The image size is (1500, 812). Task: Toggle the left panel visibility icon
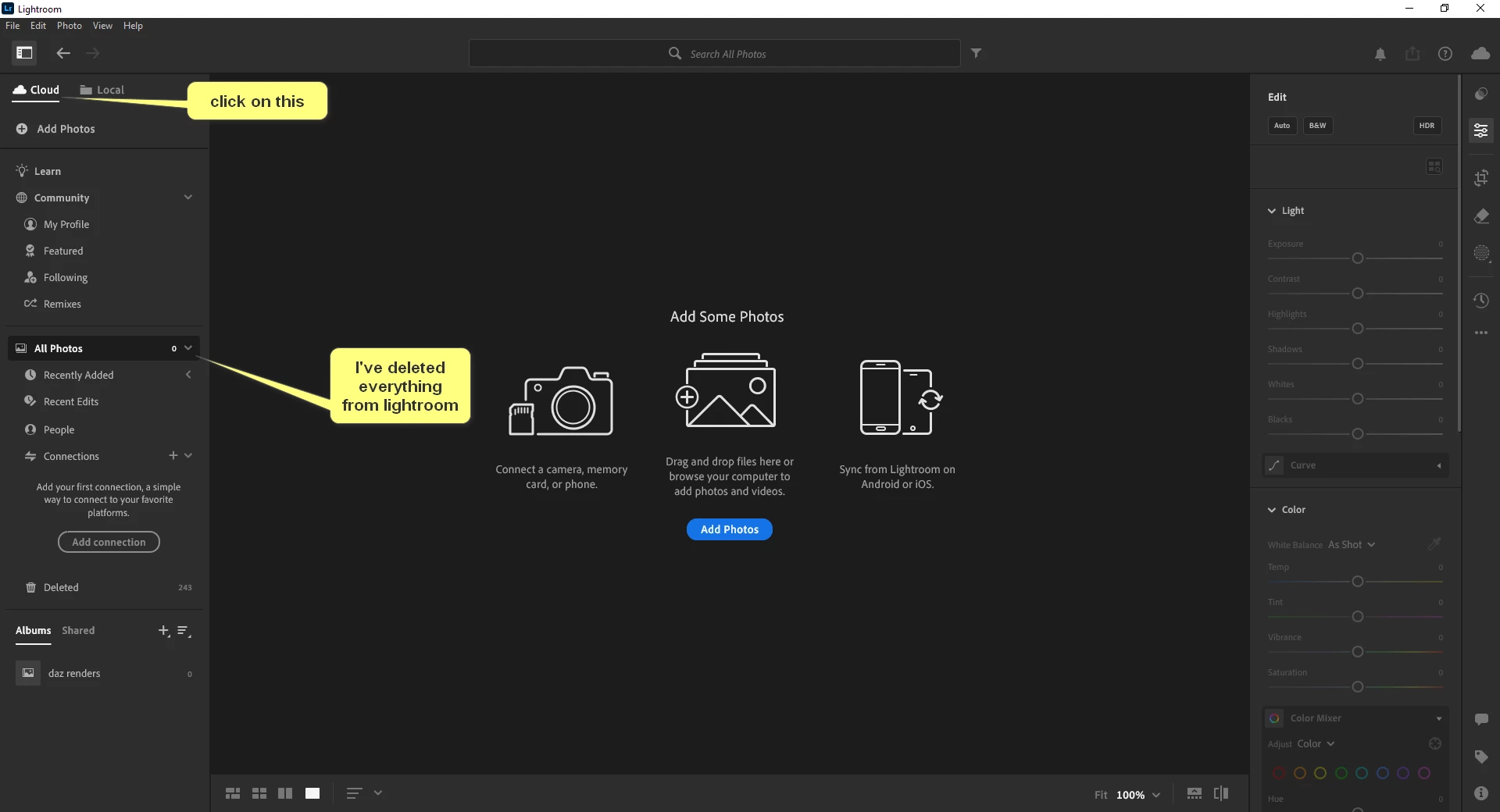(24, 53)
